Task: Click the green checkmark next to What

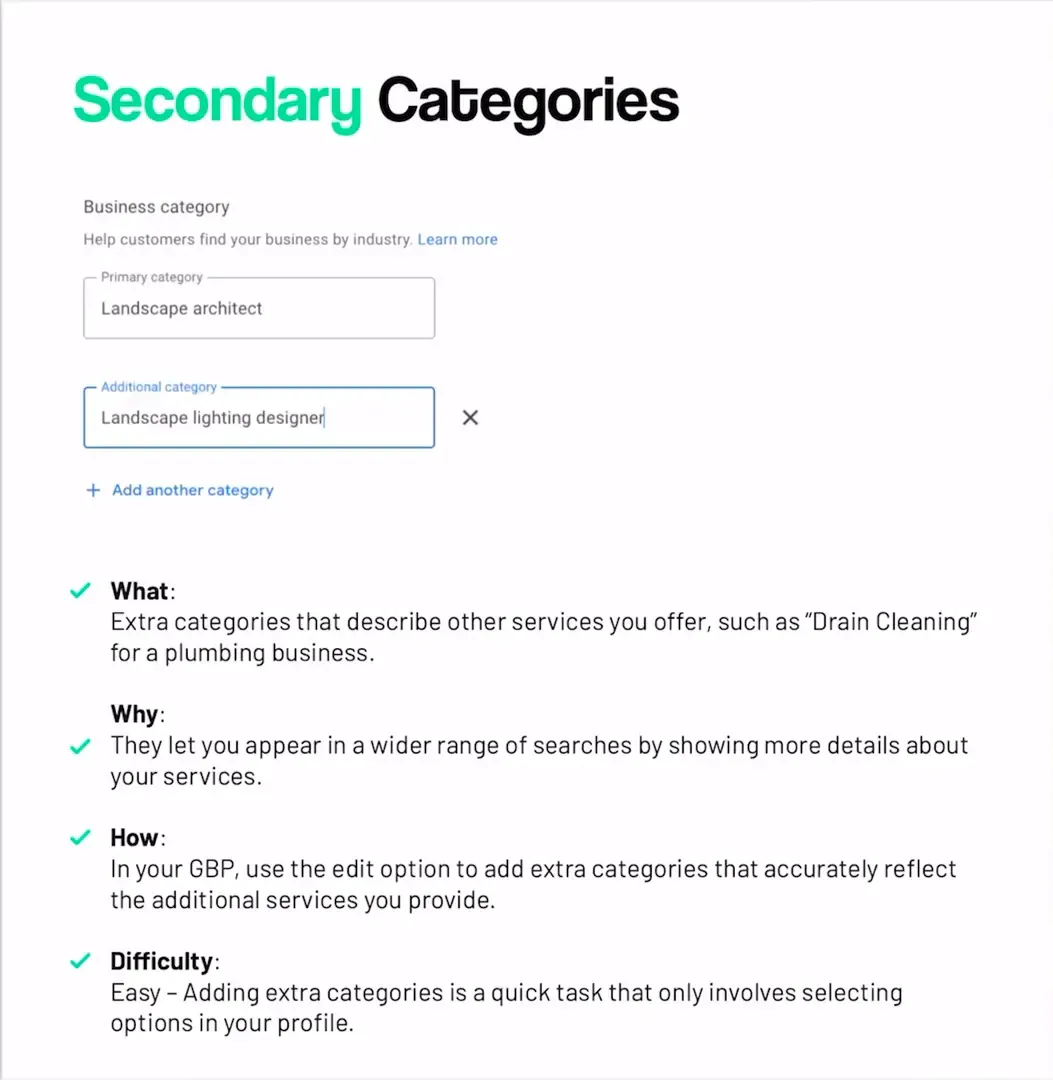Action: point(80,590)
